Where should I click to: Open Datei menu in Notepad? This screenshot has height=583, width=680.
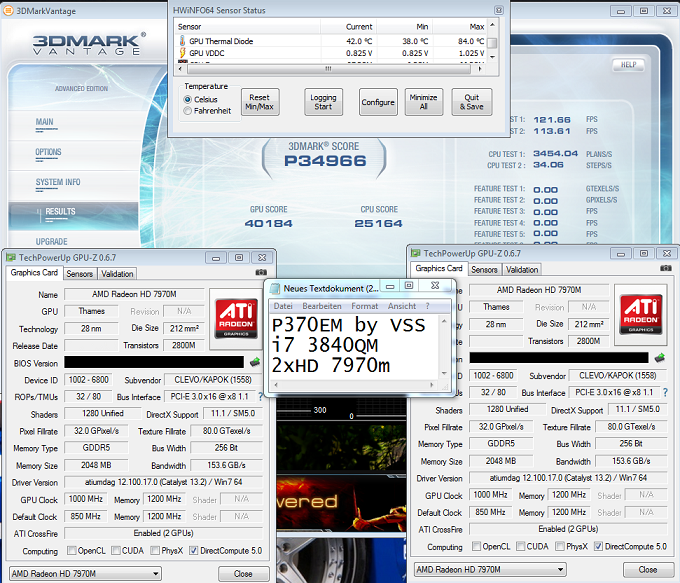(x=283, y=306)
